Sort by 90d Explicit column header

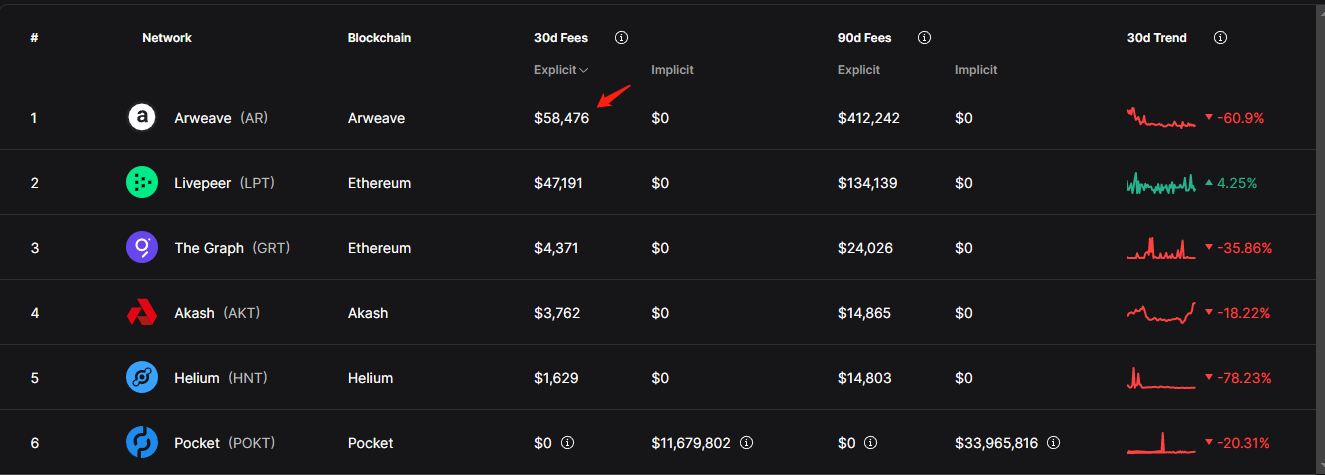[x=859, y=70]
